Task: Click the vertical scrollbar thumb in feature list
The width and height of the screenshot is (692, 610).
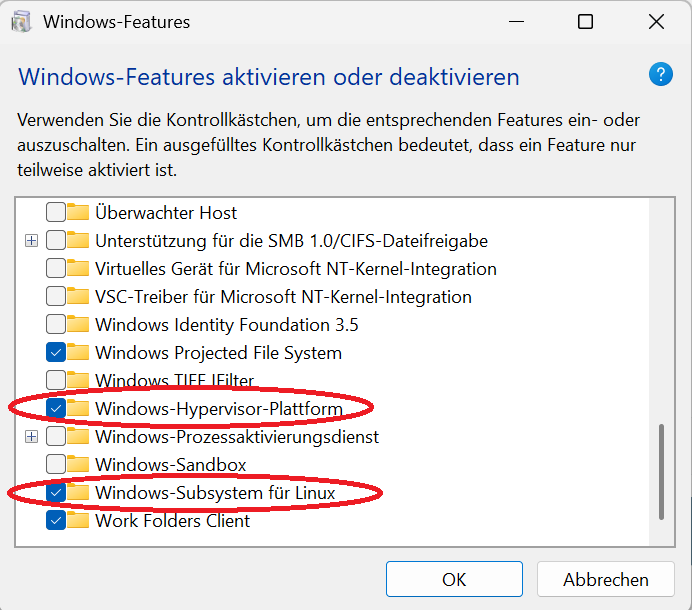Action: (661, 472)
